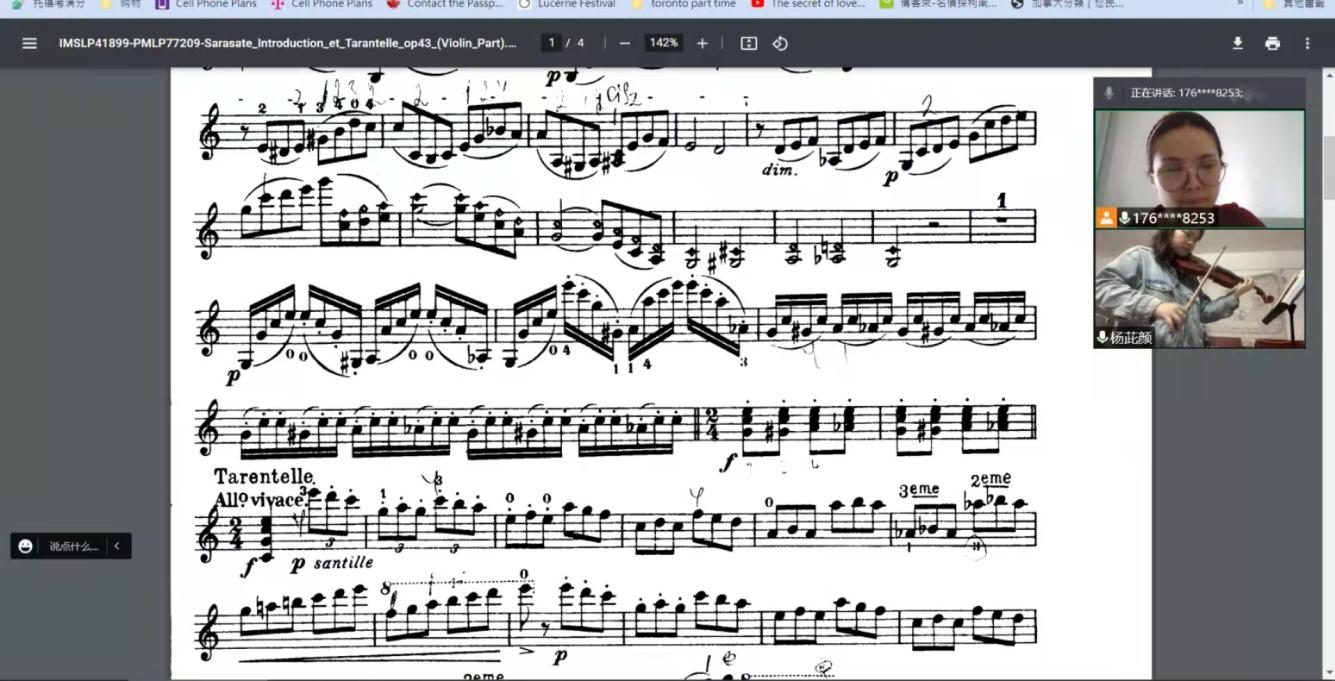This screenshot has width=1335, height=681.
Task: Edit the page number field
Action: point(550,43)
